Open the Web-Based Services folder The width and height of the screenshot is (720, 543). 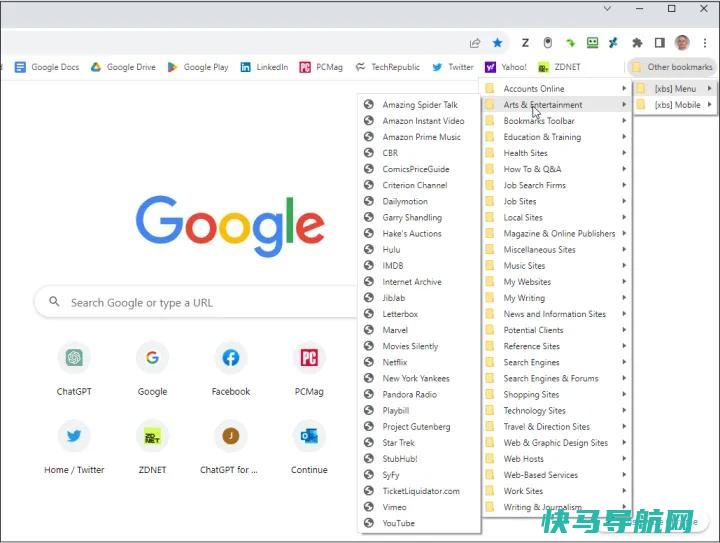coord(556,475)
